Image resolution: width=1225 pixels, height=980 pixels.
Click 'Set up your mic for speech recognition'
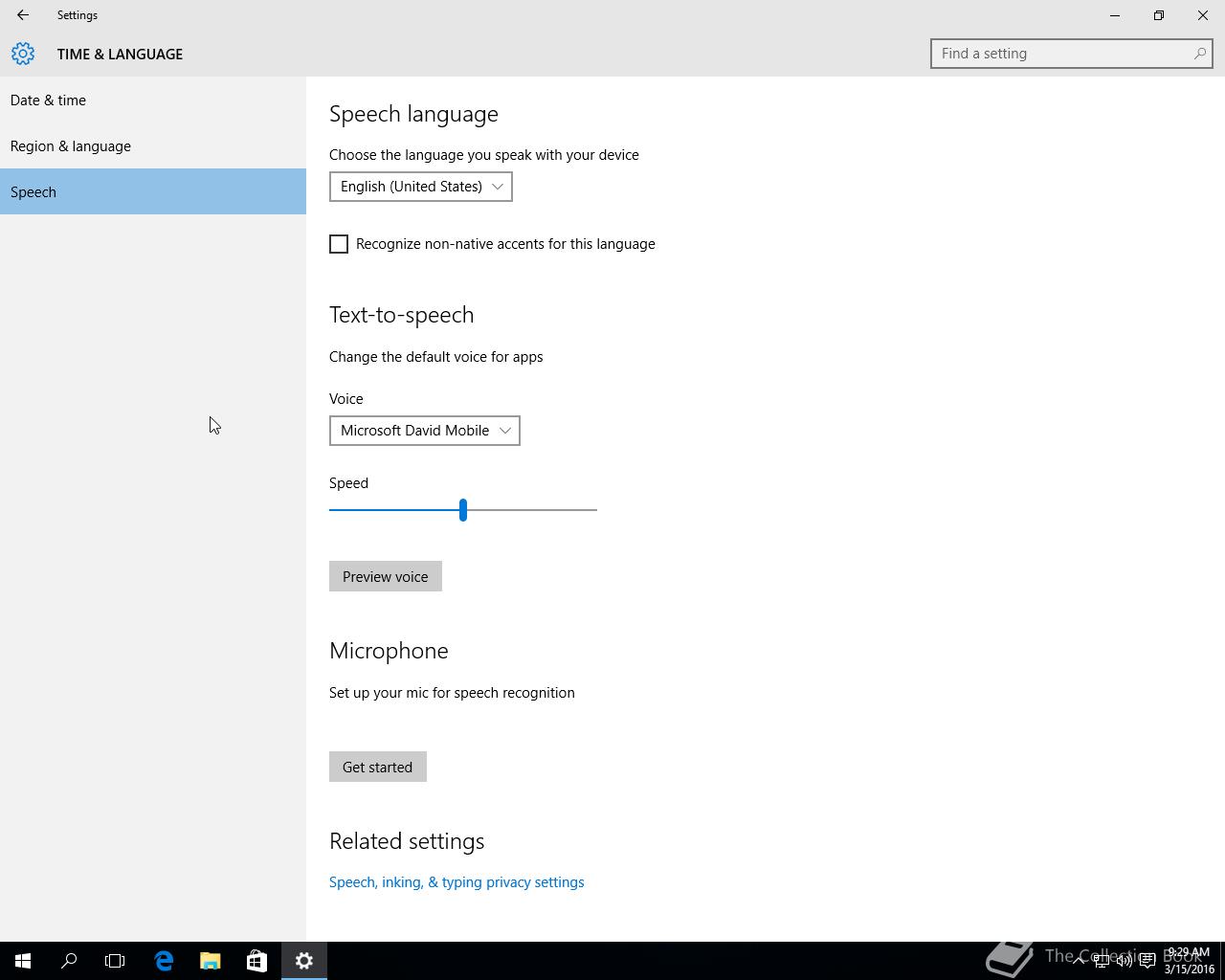click(452, 693)
